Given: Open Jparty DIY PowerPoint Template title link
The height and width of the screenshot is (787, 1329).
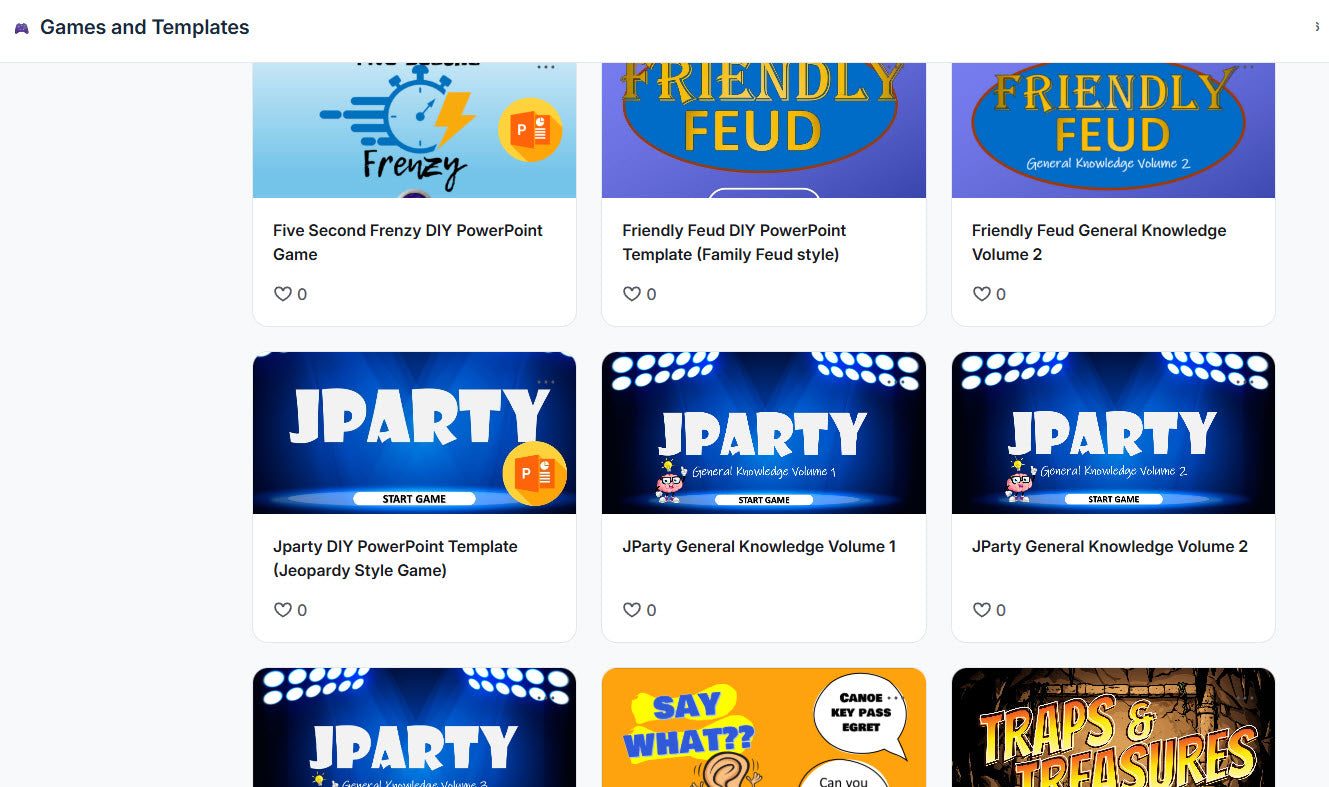Looking at the screenshot, I should coord(395,558).
